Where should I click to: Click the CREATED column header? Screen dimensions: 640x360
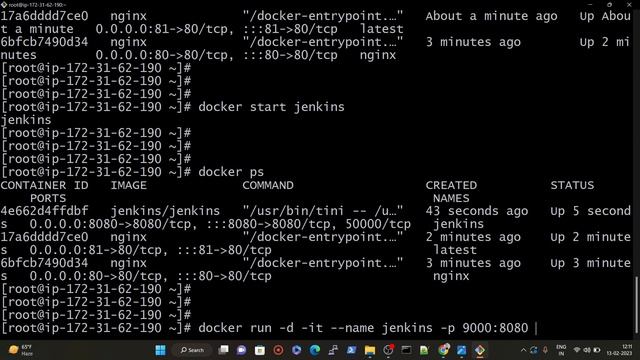click(451, 185)
